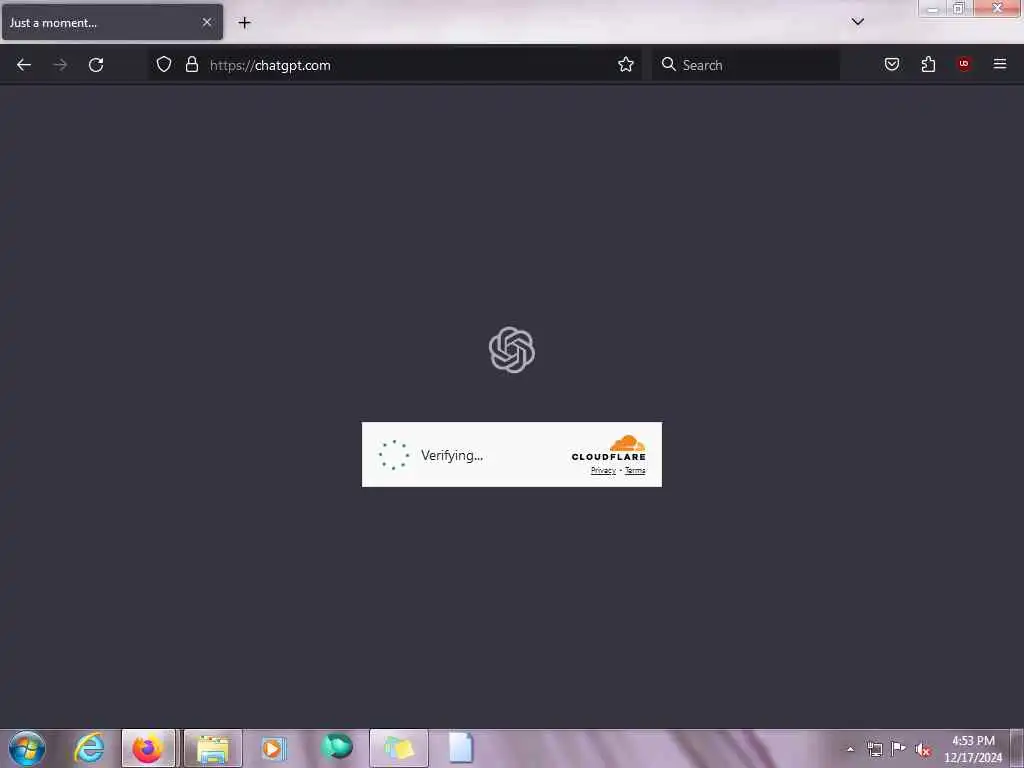
Task: Open Cloudflare Privacy link
Action: click(x=603, y=470)
